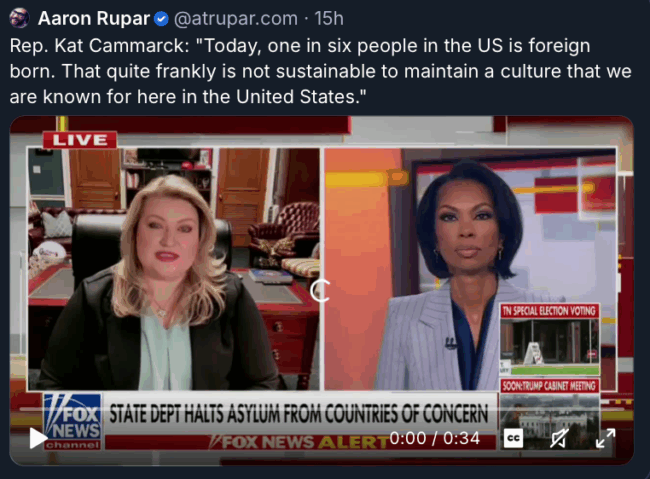The width and height of the screenshot is (650, 479).
Task: Click the Fox News Alert red ticker strip
Action: click(301, 442)
